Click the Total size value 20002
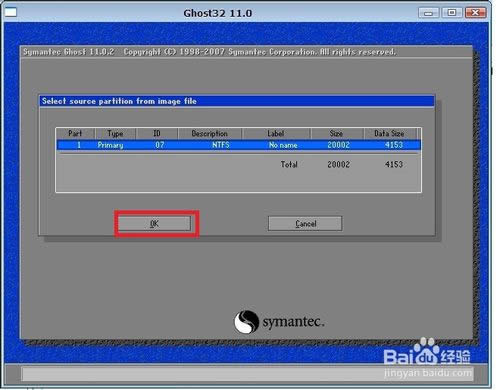The height and width of the screenshot is (390, 500). [x=339, y=164]
